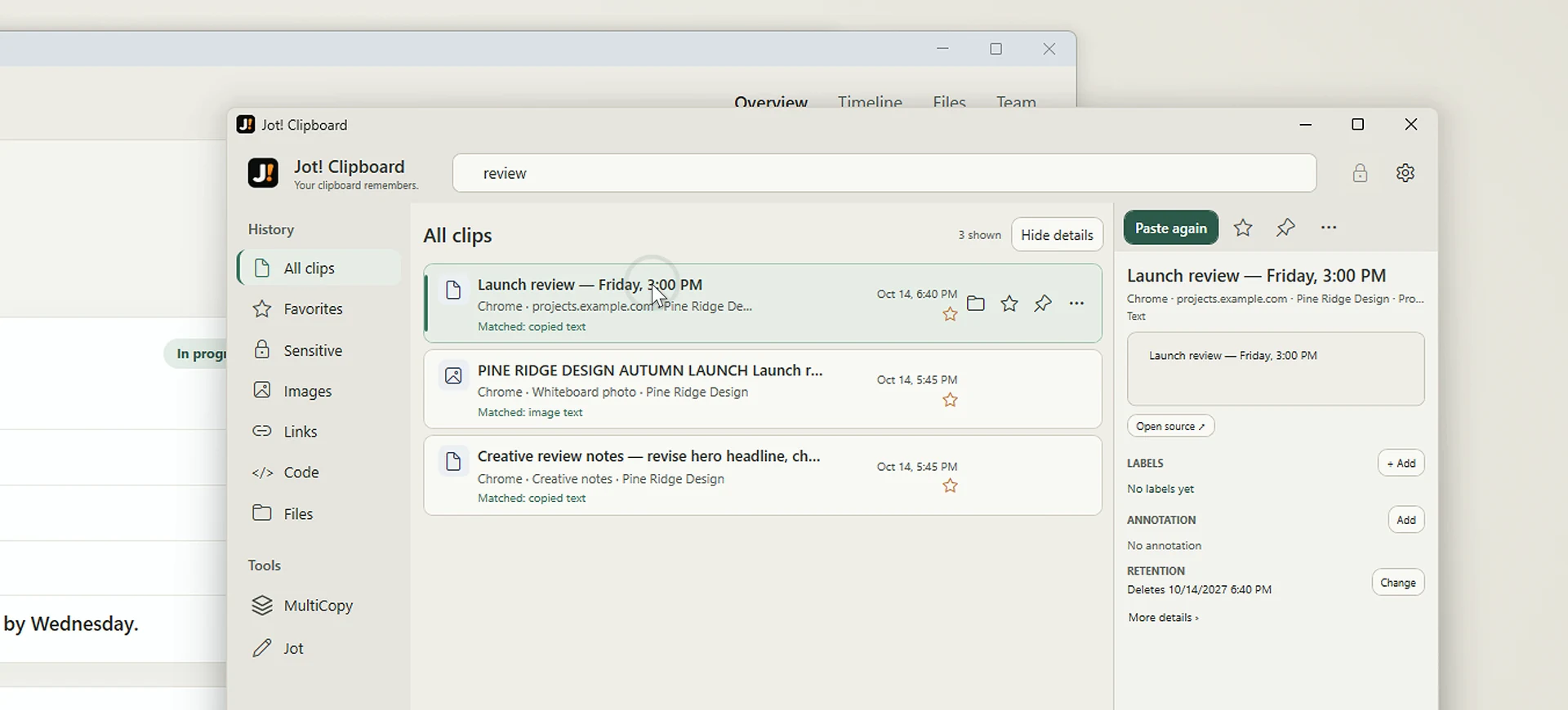This screenshot has width=1568, height=710.
Task: Add an annotation to the clip
Action: (1405, 520)
